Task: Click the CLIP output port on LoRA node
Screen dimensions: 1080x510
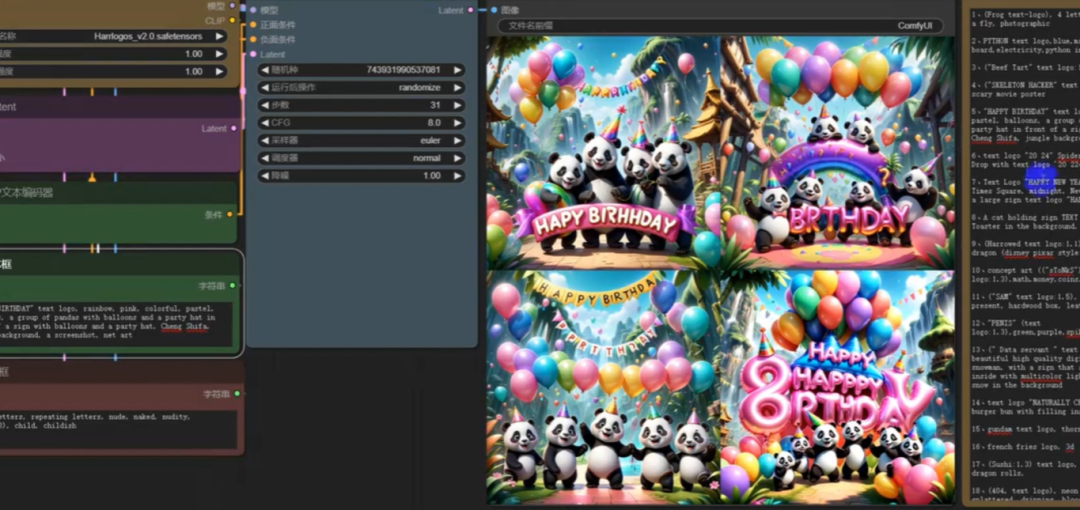Action: tap(232, 21)
